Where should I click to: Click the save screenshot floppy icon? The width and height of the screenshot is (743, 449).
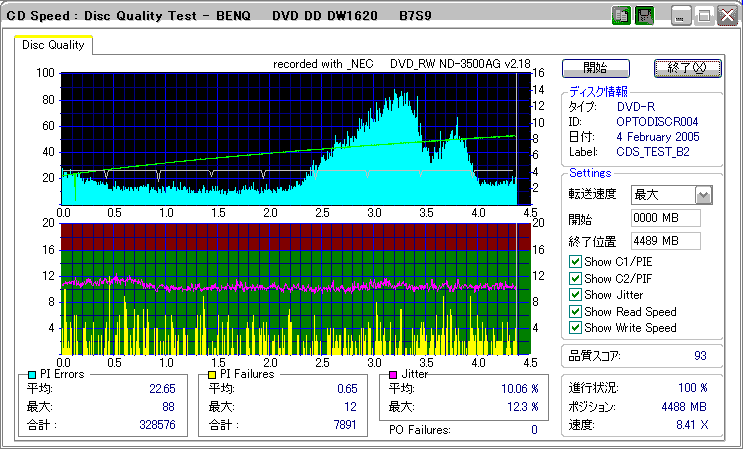(644, 16)
